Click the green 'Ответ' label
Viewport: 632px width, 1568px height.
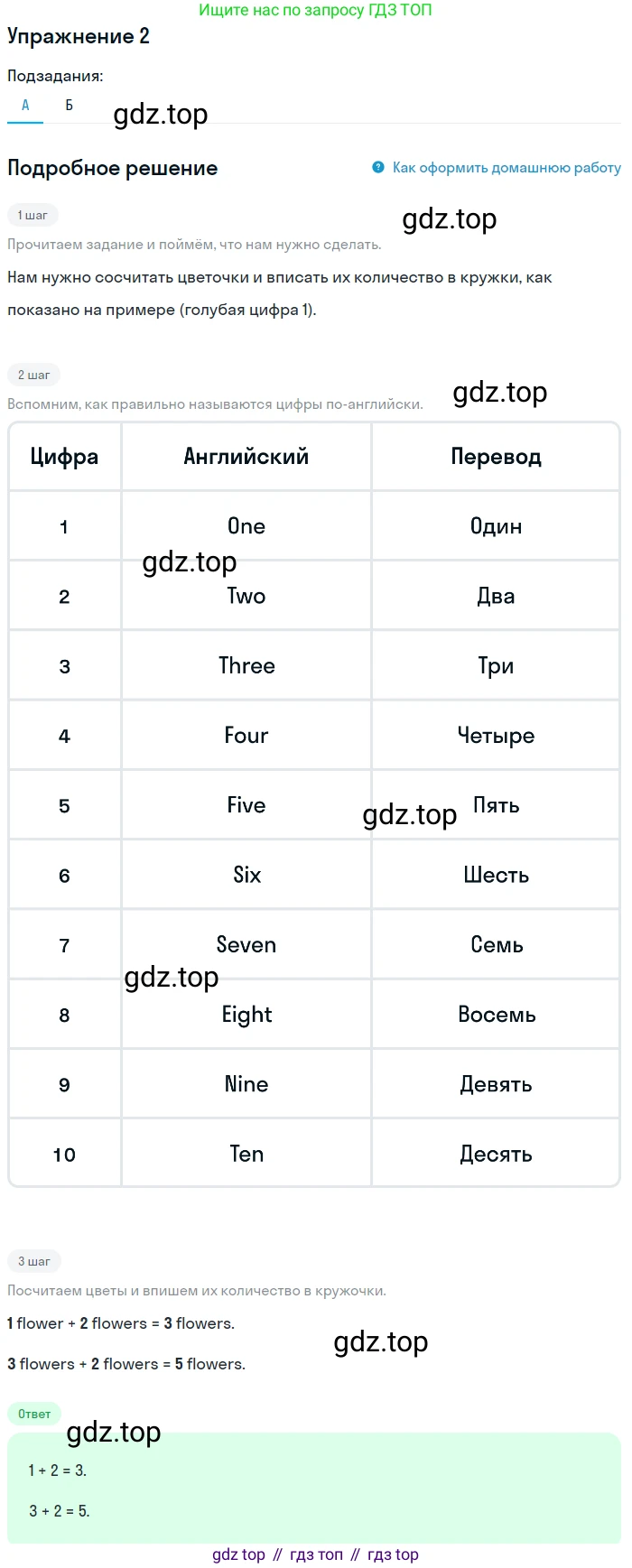(34, 1414)
